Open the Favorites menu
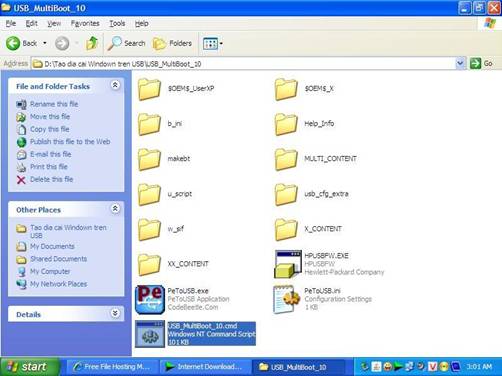 point(85,24)
